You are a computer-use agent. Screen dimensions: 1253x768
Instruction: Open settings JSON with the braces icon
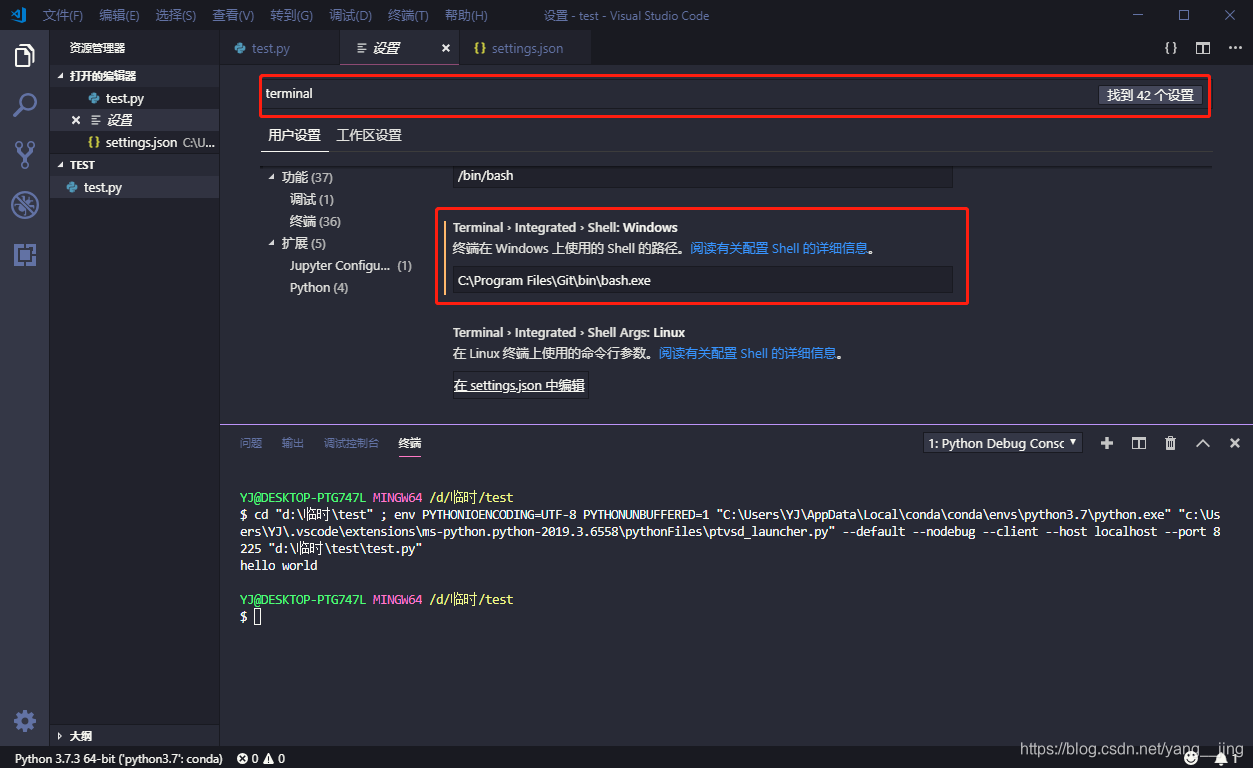pyautogui.click(x=1170, y=48)
